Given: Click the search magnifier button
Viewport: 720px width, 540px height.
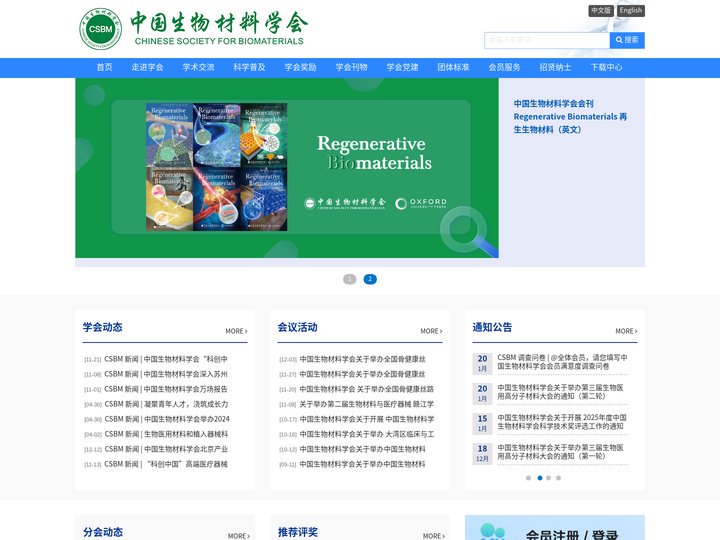Looking at the screenshot, I should (x=627, y=40).
